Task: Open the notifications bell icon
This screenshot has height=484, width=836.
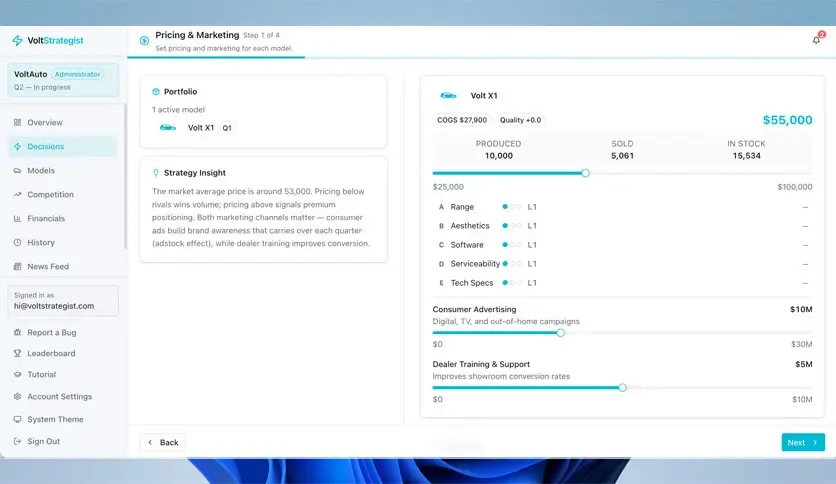Action: (x=816, y=40)
